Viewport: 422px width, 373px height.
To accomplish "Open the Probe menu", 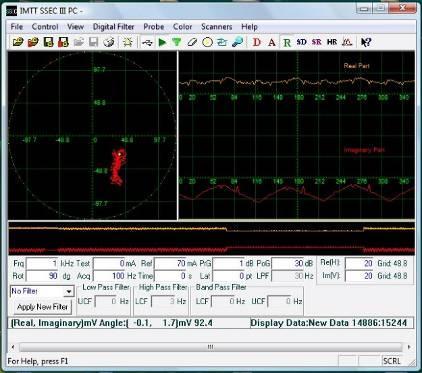I will coord(154,27).
